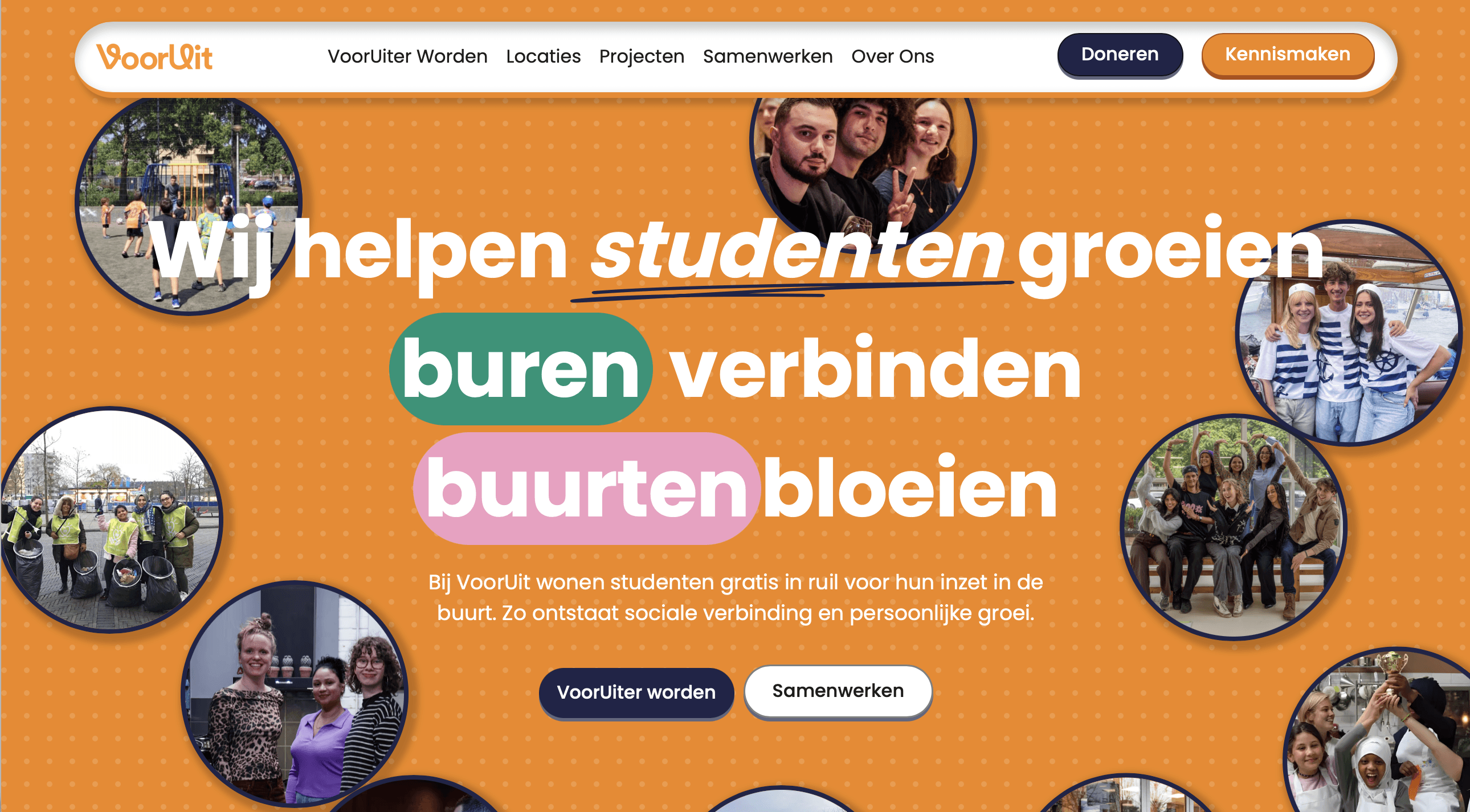1470x812 pixels.
Task: Click the orange Kennismaken button
Action: click(1288, 55)
